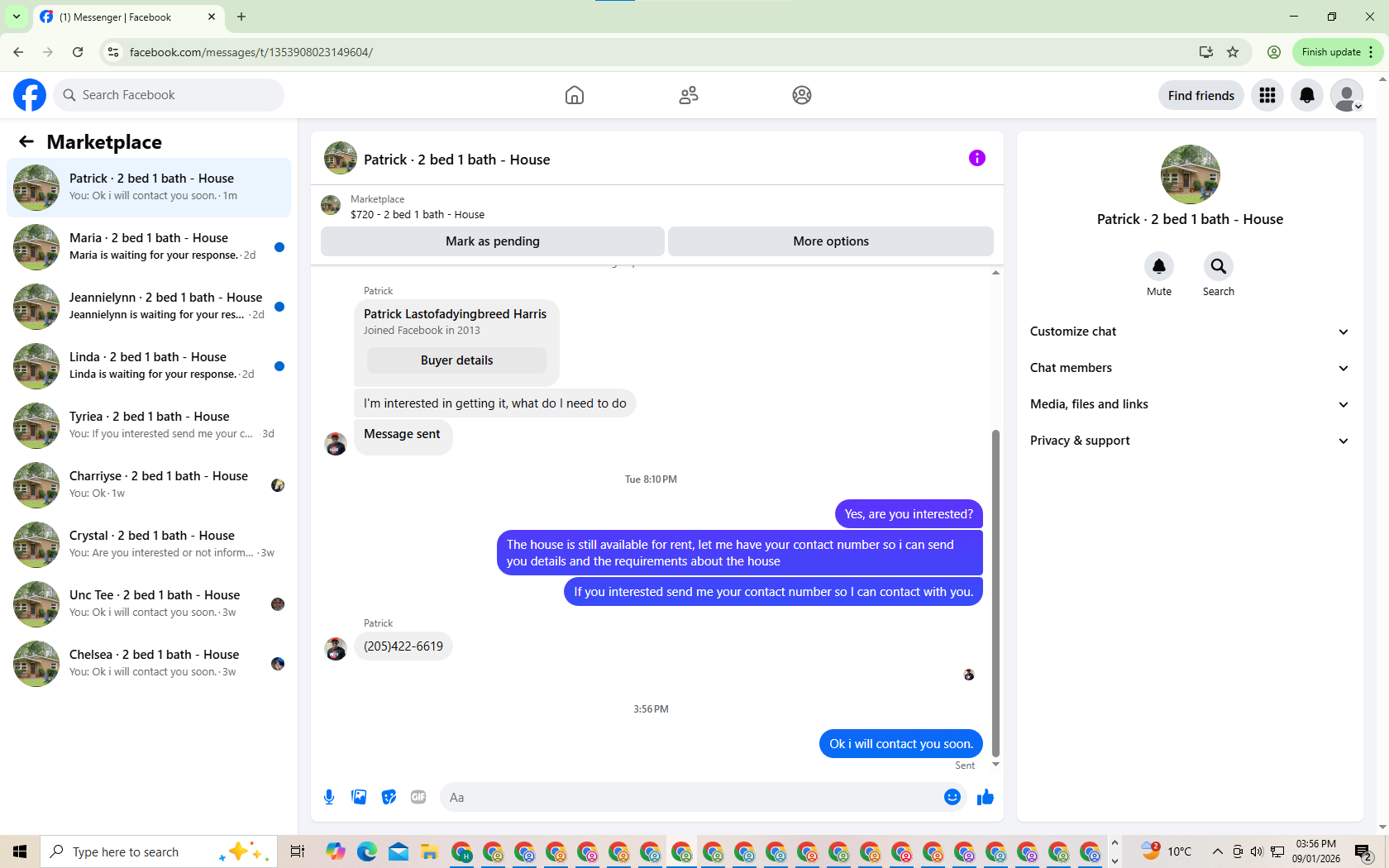1389x868 pixels.
Task: Expand Customize chat section
Action: point(1190,331)
